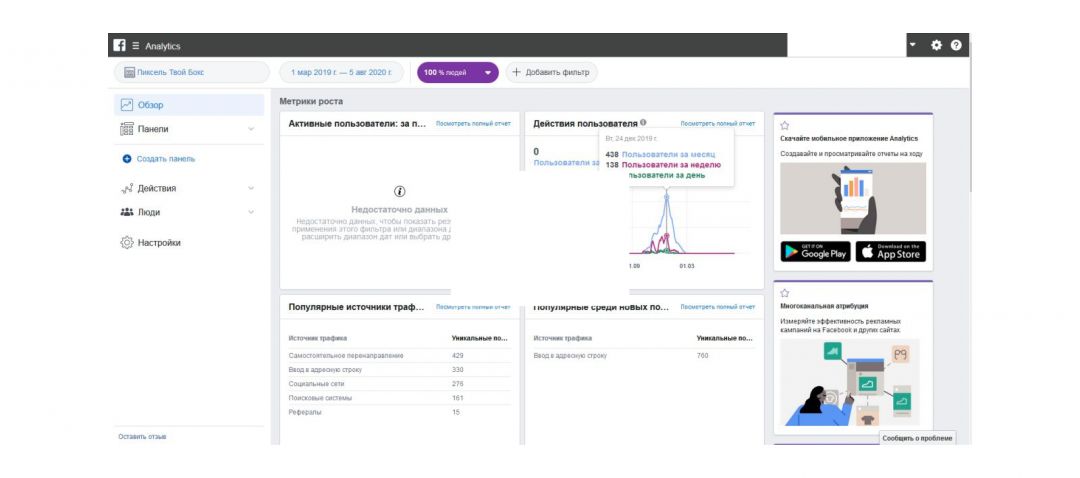Click the blue plus icon for Создать панель
This screenshot has height=478, width=1080.
point(127,159)
